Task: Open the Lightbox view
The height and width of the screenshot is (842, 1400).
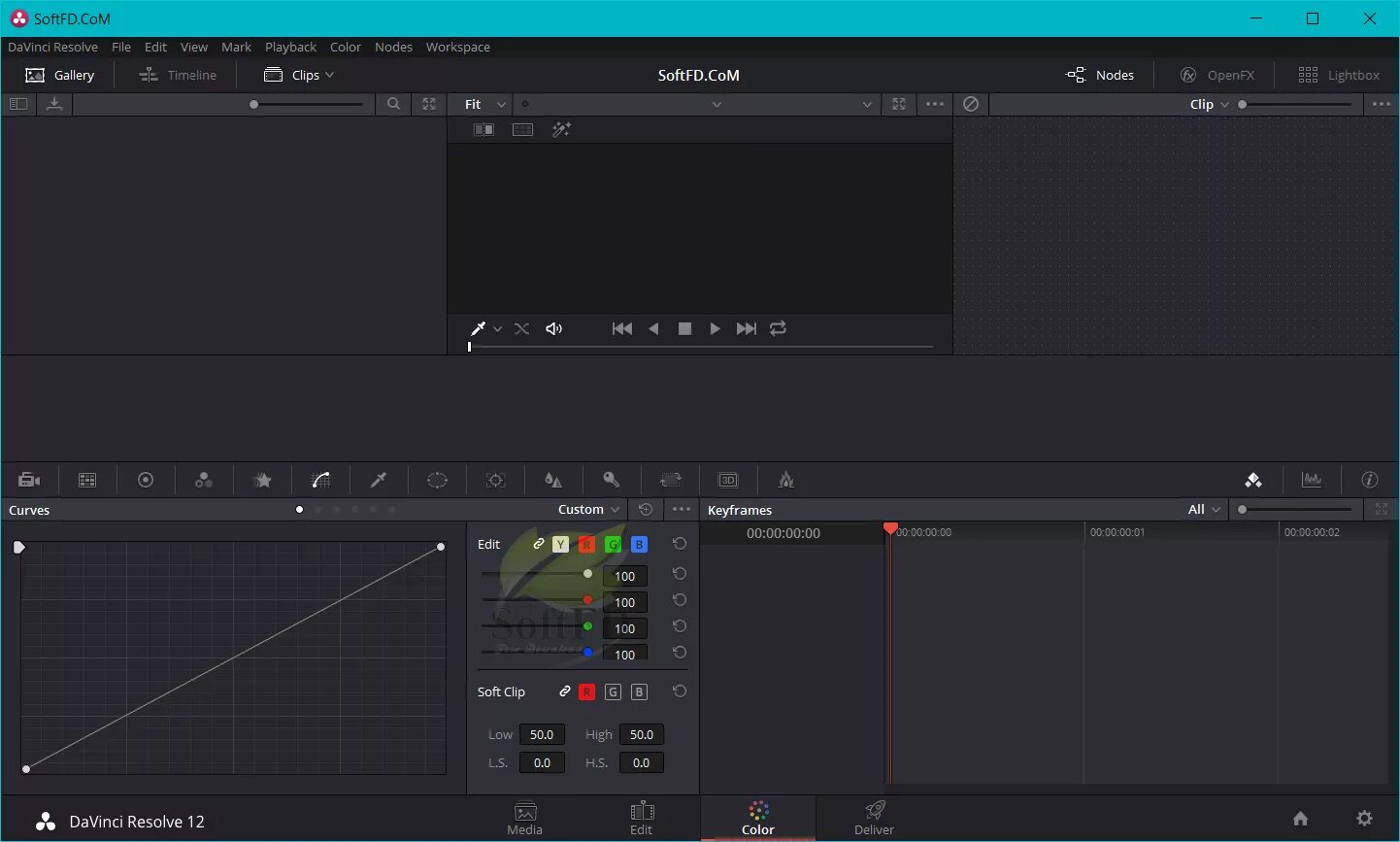Action: (x=1339, y=75)
